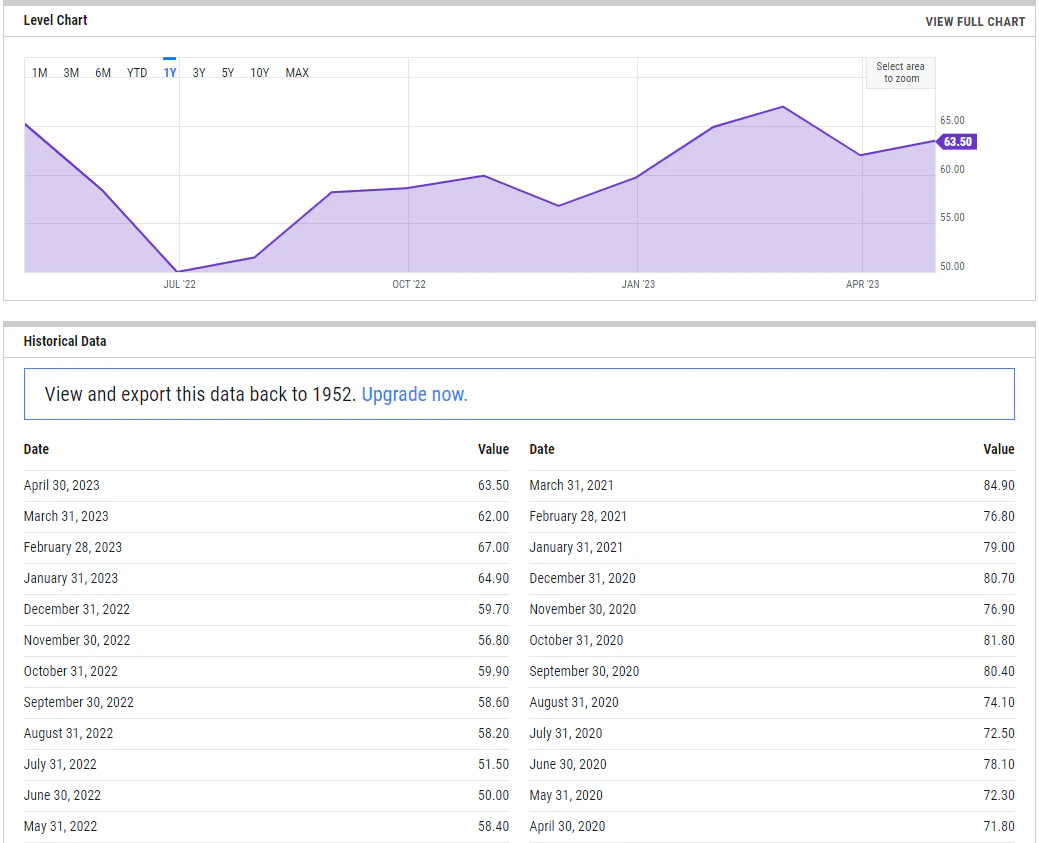The height and width of the screenshot is (843, 1039).
Task: Open the View Full Chart link
Action: pos(975,22)
